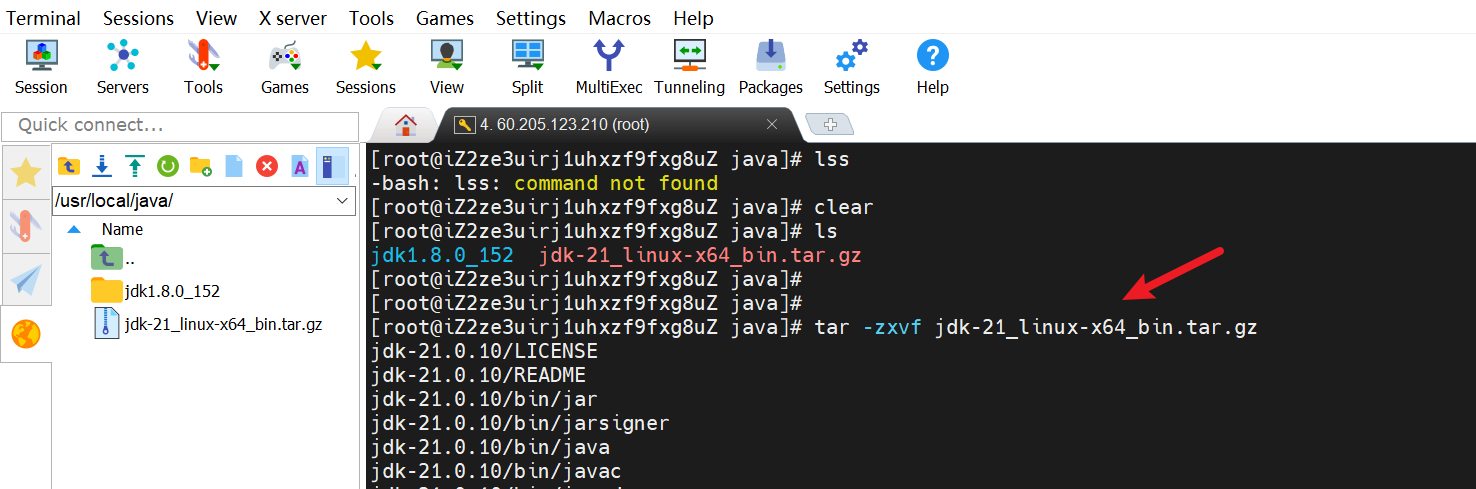Viewport: 1476px width, 489px height.
Task: Open SFTP globe sidebar tab
Action: [x=26, y=335]
